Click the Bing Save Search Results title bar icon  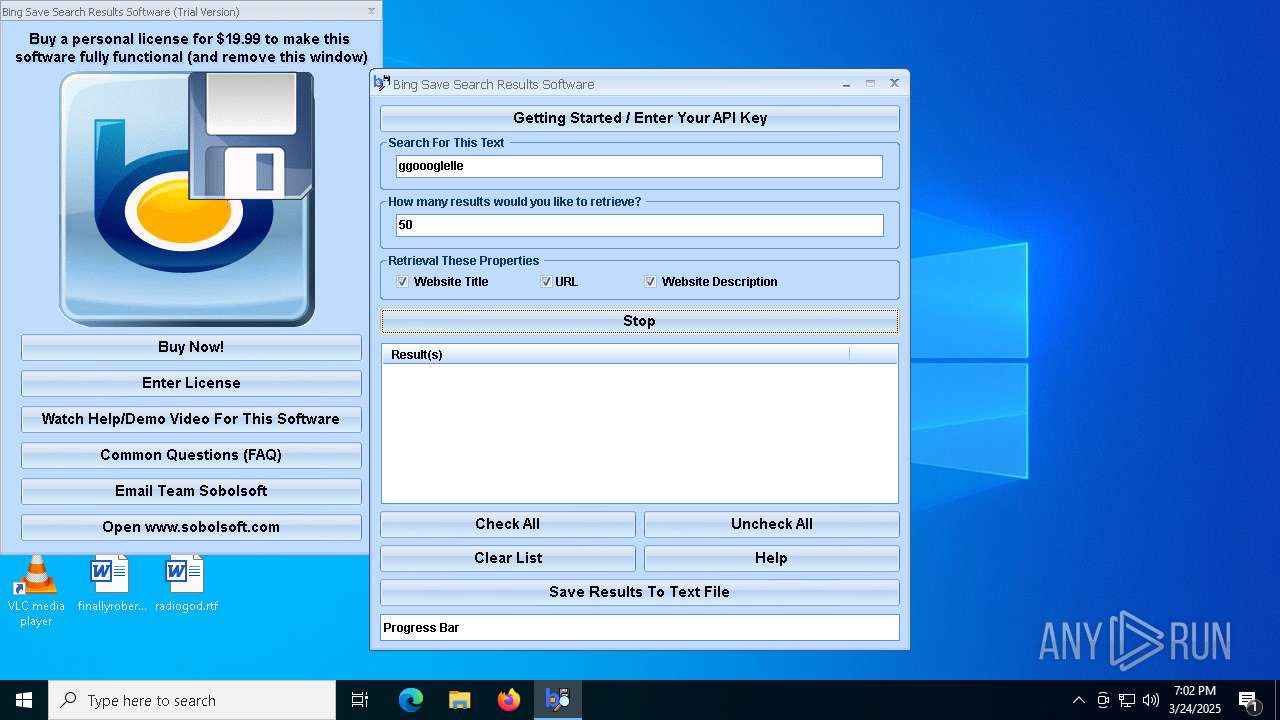381,84
